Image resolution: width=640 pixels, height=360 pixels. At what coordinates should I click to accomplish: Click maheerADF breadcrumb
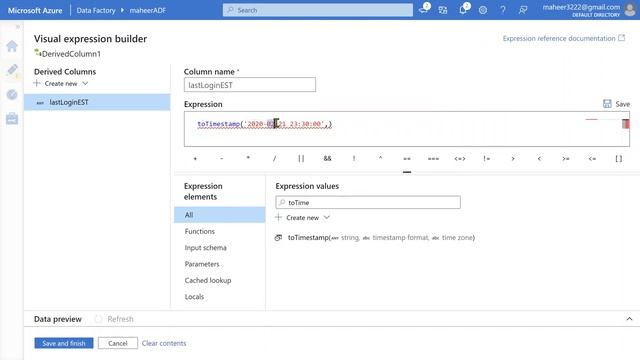[148, 10]
